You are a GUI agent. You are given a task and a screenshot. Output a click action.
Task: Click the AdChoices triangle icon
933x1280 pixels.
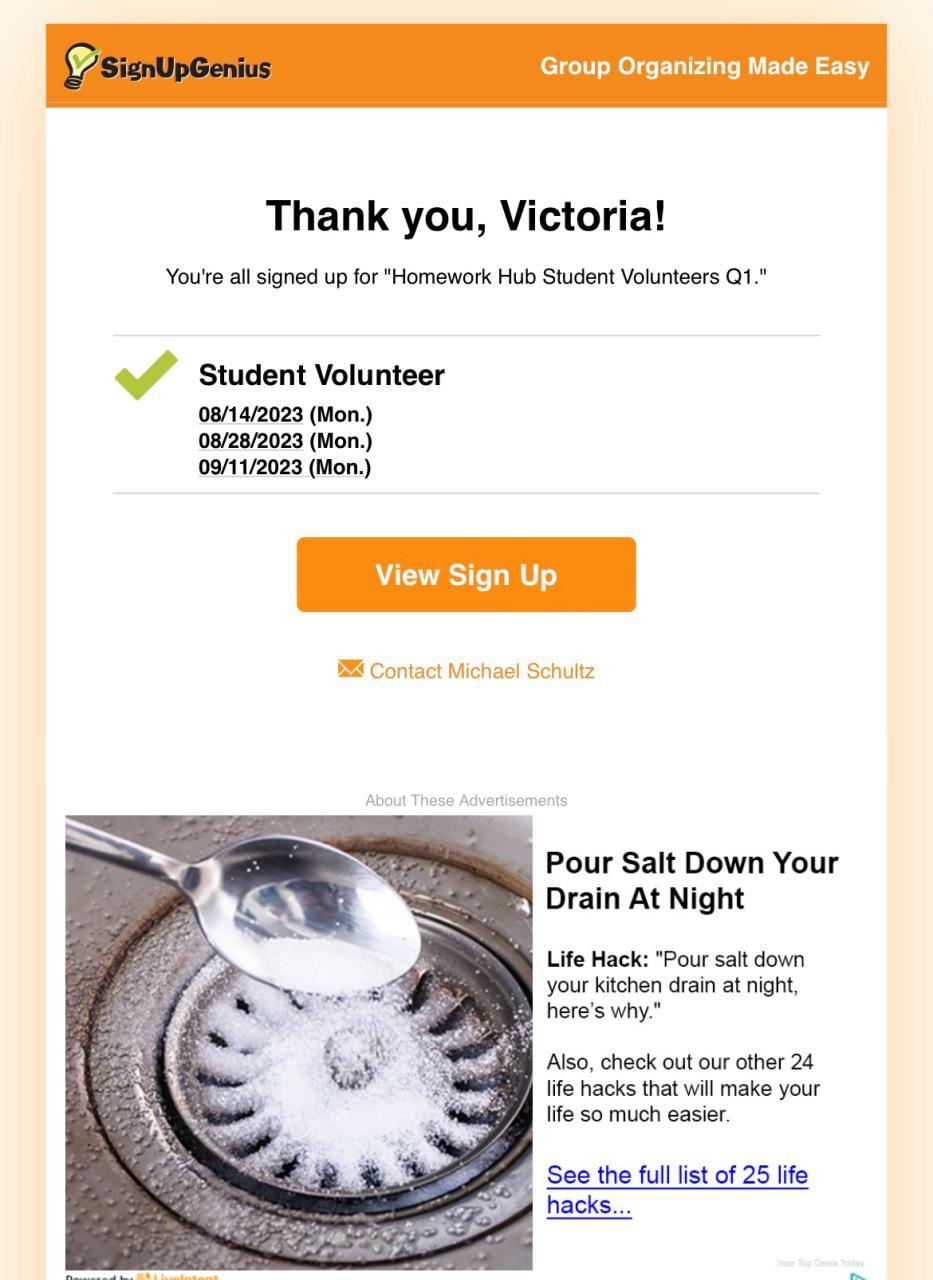pyautogui.click(x=858, y=1276)
